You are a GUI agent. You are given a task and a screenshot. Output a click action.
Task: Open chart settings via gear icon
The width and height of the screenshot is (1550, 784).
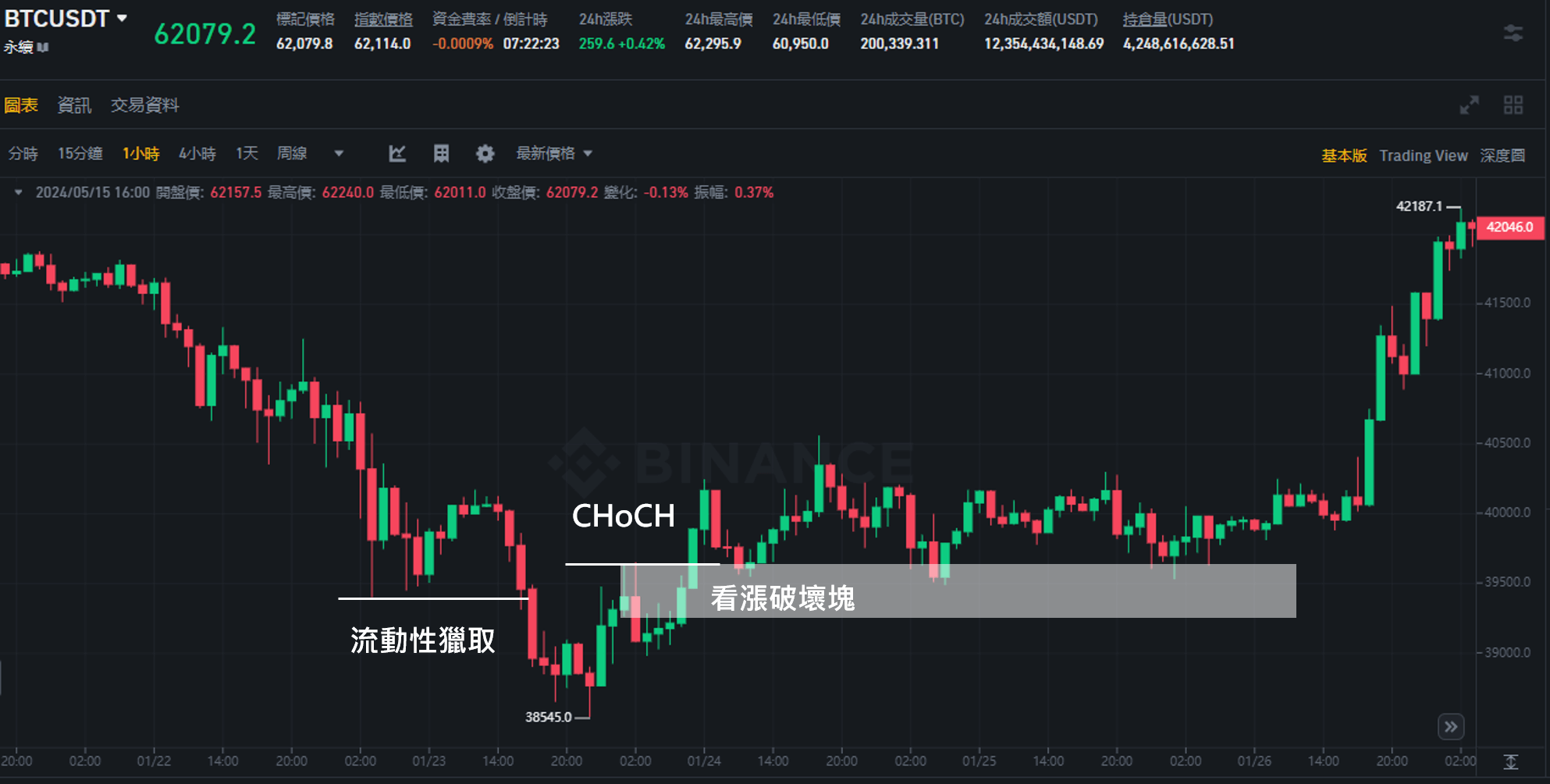pos(485,154)
